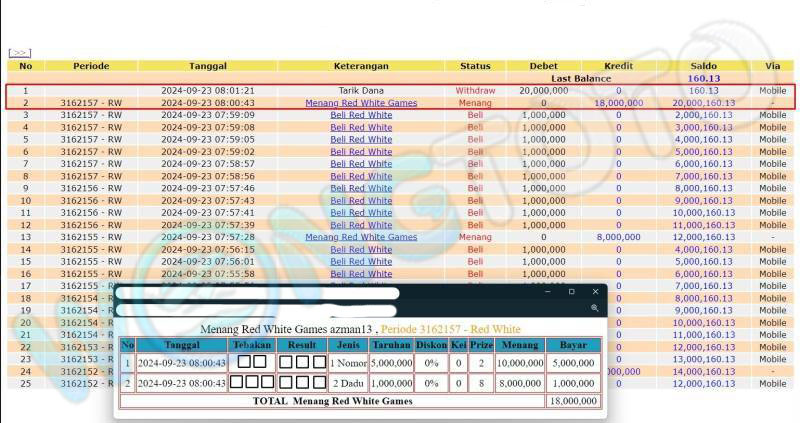Click the zoom magnifier icon in popup
The height and width of the screenshot is (423, 800).
pyautogui.click(x=595, y=308)
